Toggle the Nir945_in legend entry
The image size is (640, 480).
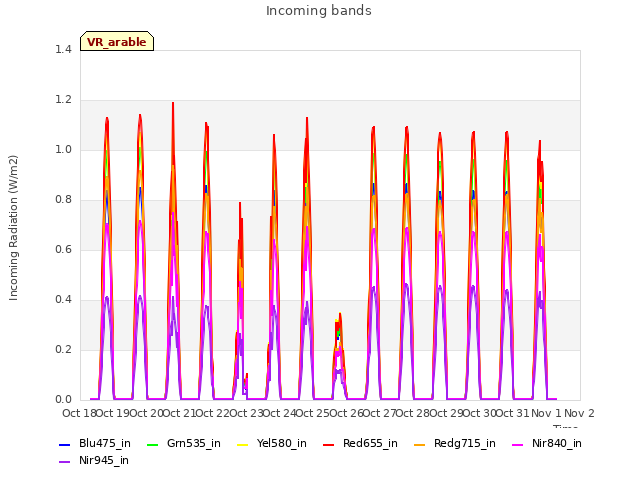(94, 460)
